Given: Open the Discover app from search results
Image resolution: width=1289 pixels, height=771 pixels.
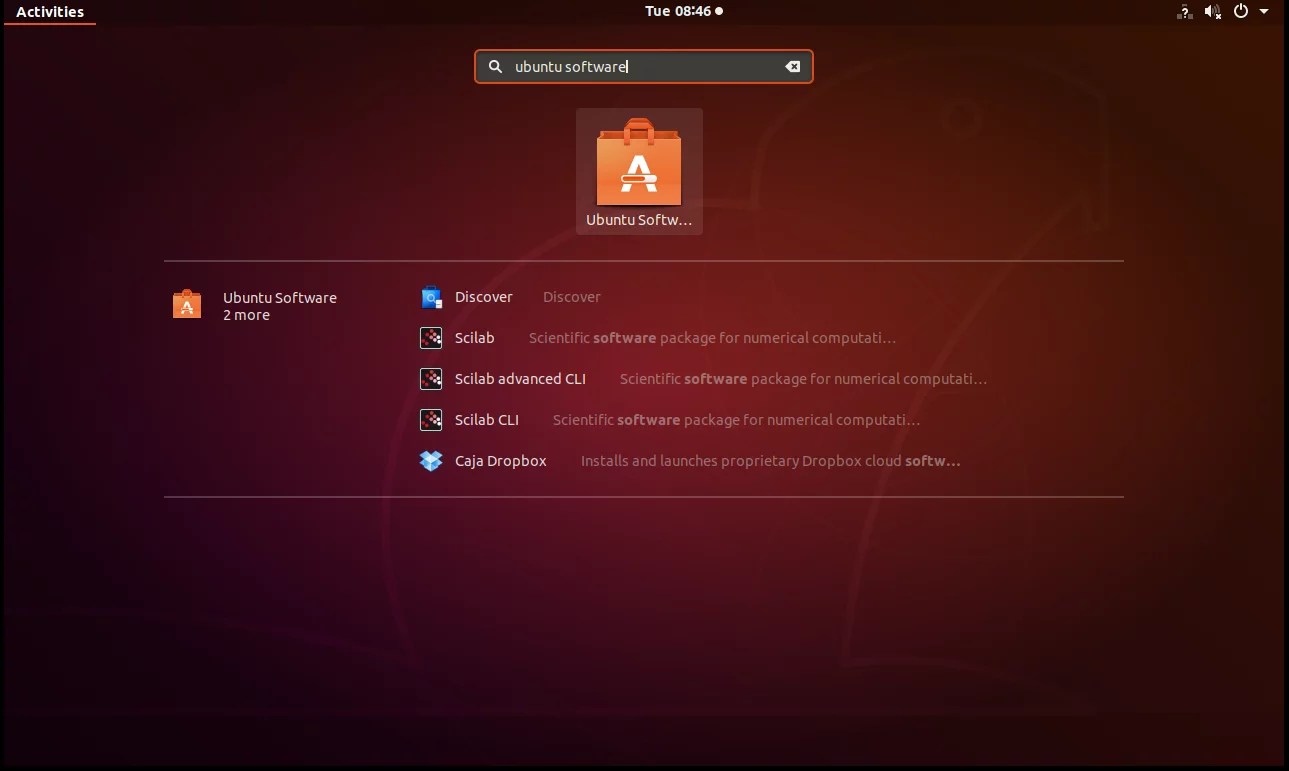Looking at the screenshot, I should coord(431,296).
